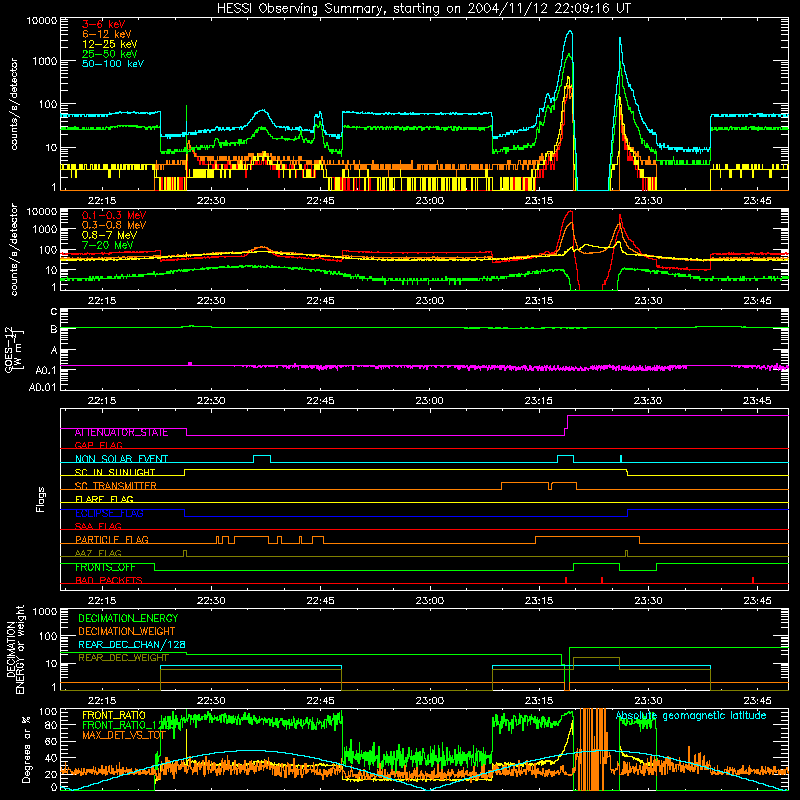The height and width of the screenshot is (800, 800).
Task: Click the REAR_DEC_WEIGHT legend label
Action: [123, 658]
